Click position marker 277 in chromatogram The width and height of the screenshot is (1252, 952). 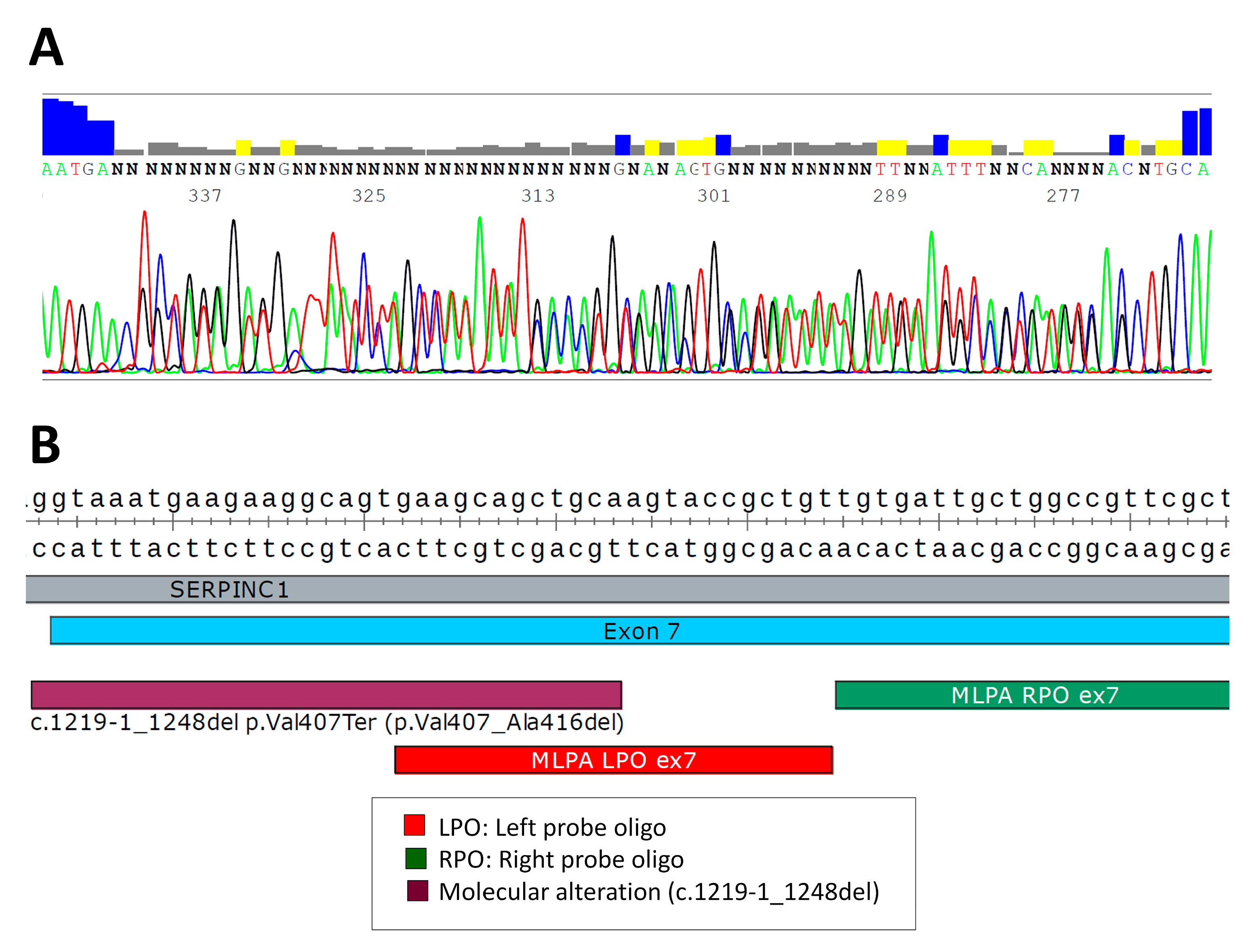click(1063, 196)
